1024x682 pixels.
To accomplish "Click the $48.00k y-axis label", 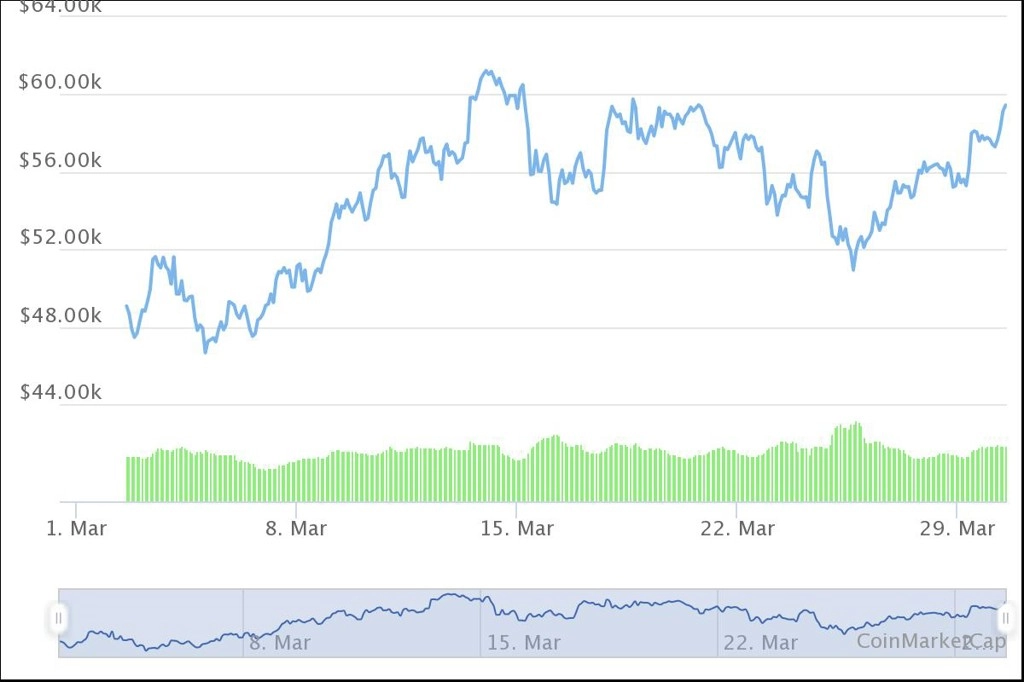I will point(60,316).
